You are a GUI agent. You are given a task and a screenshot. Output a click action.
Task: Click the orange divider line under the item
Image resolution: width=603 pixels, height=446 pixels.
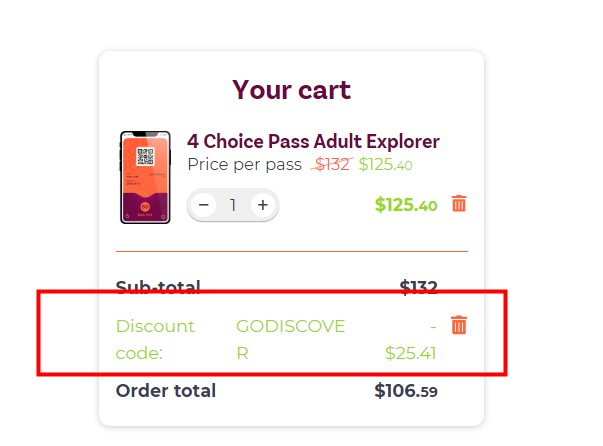(x=292, y=251)
